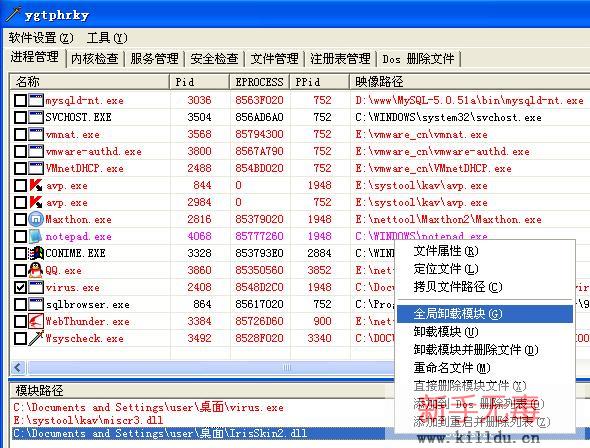Check the WebThunder.exe checkbox
Viewport: 590px width, 448px height.
tap(20, 321)
